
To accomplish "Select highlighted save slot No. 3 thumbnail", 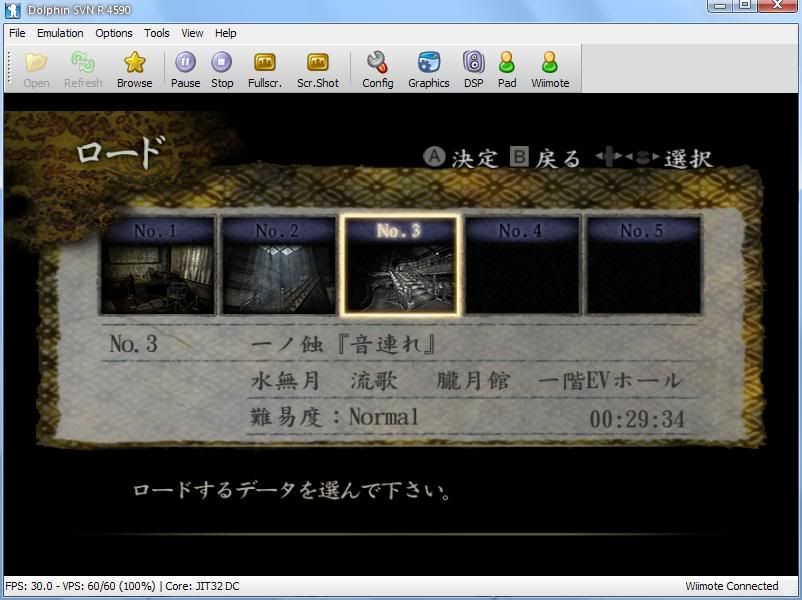I will [401, 265].
